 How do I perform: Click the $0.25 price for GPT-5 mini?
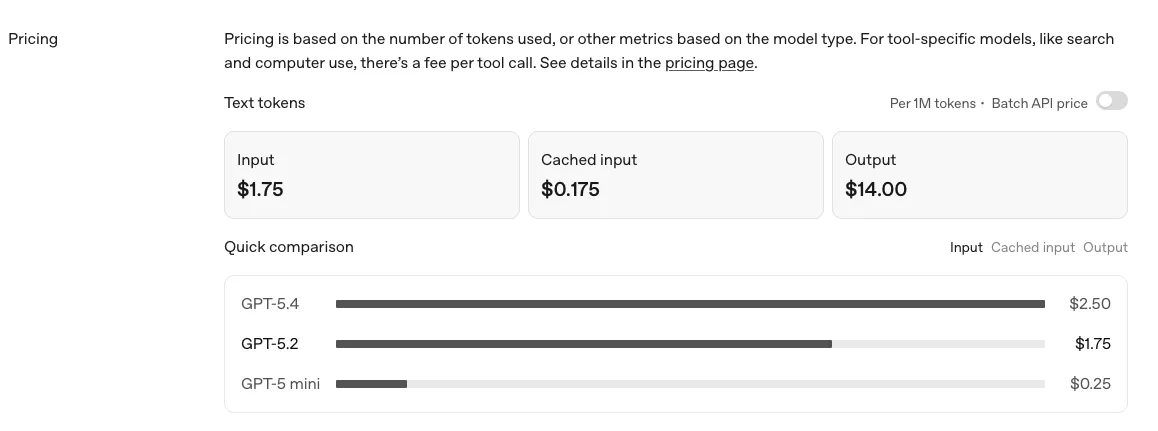[1089, 384]
